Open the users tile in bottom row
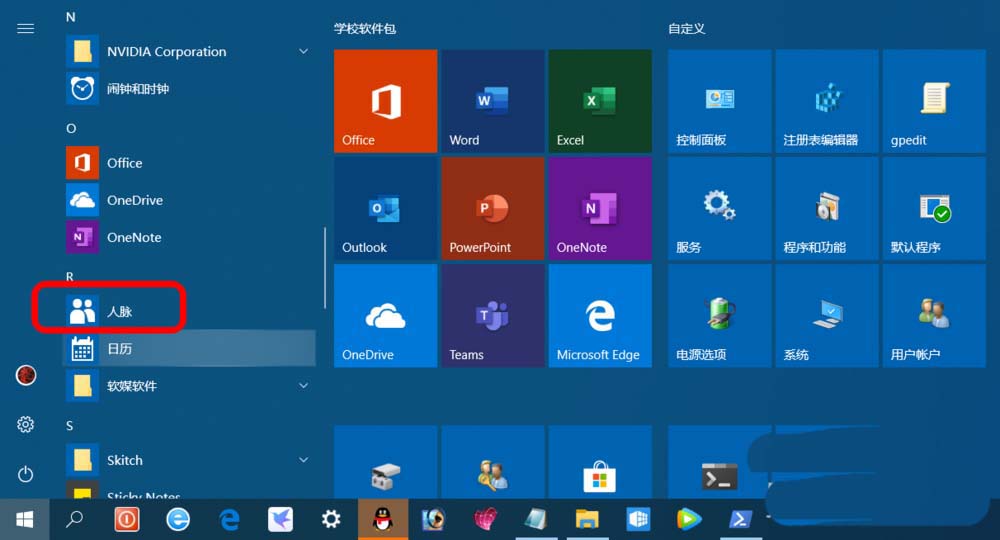This screenshot has height=540, width=1000. coord(492,462)
